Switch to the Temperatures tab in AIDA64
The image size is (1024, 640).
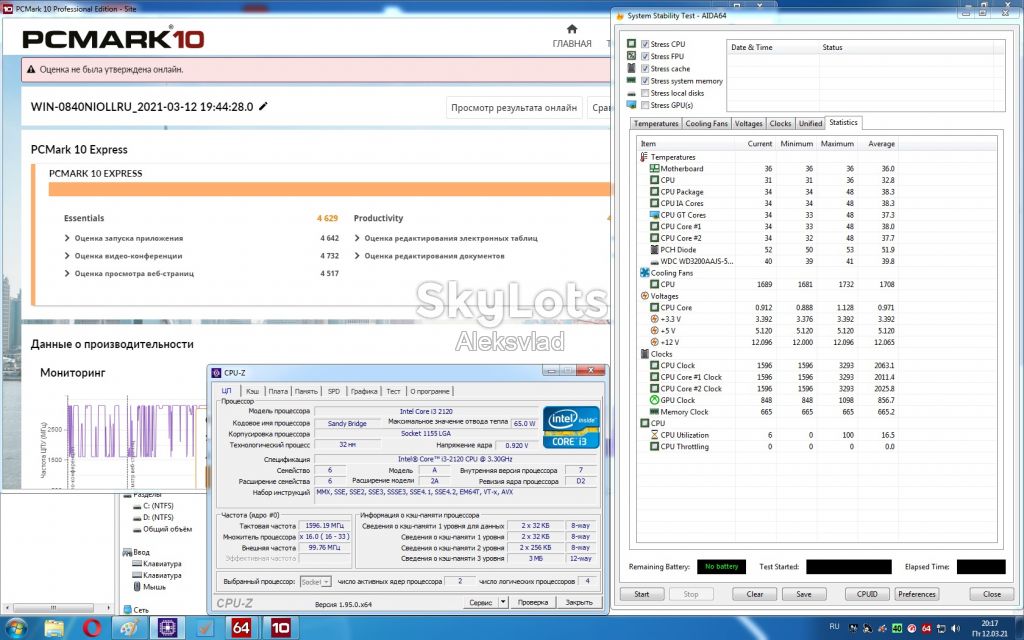coord(656,123)
